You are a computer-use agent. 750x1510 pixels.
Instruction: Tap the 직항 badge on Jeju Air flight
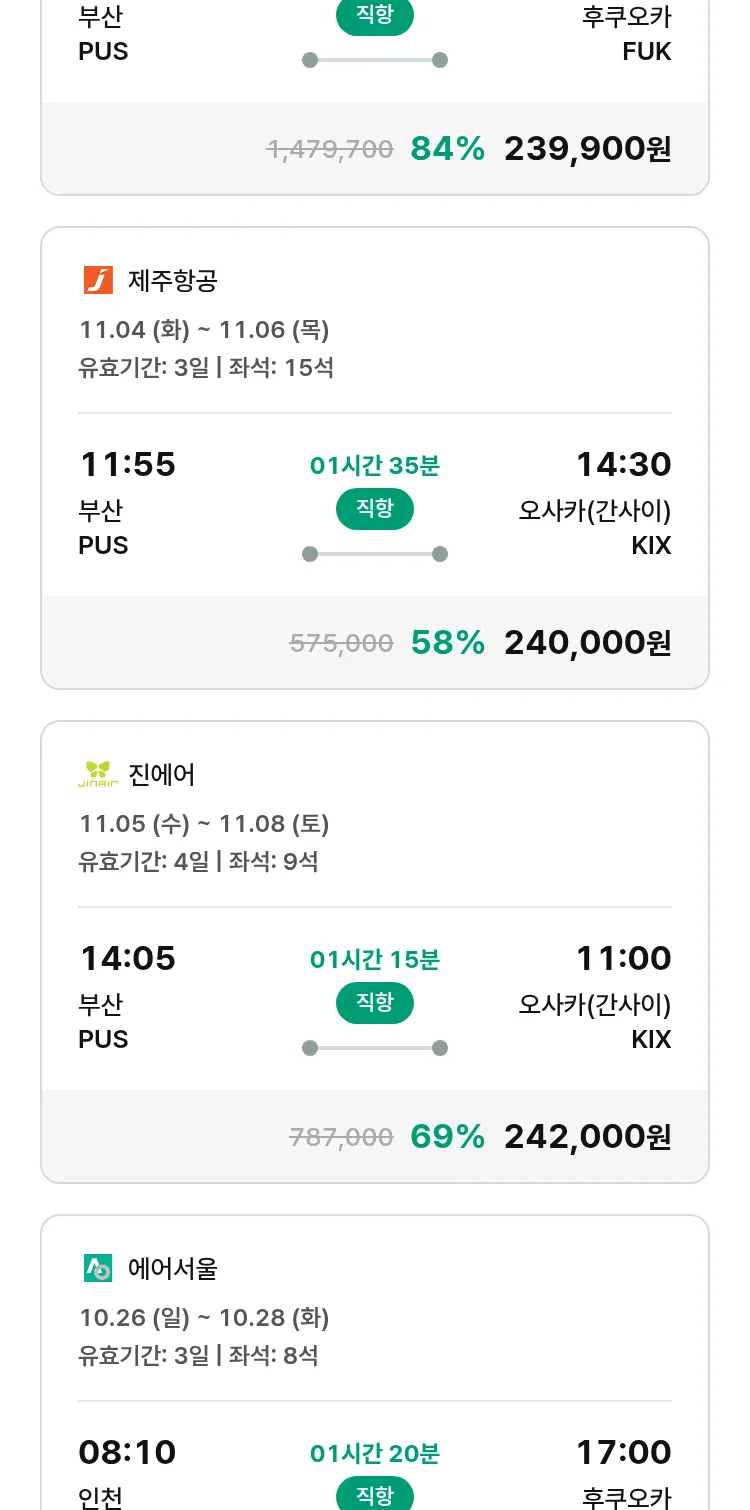(375, 509)
